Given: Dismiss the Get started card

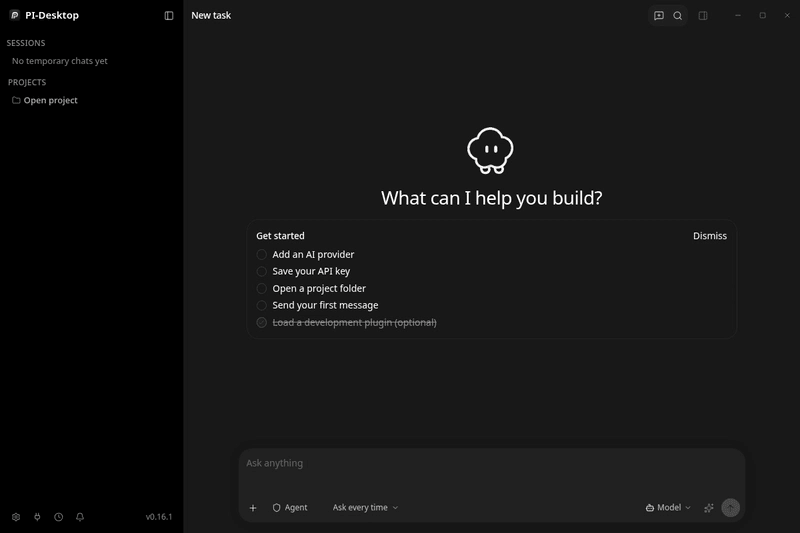Looking at the screenshot, I should point(710,236).
